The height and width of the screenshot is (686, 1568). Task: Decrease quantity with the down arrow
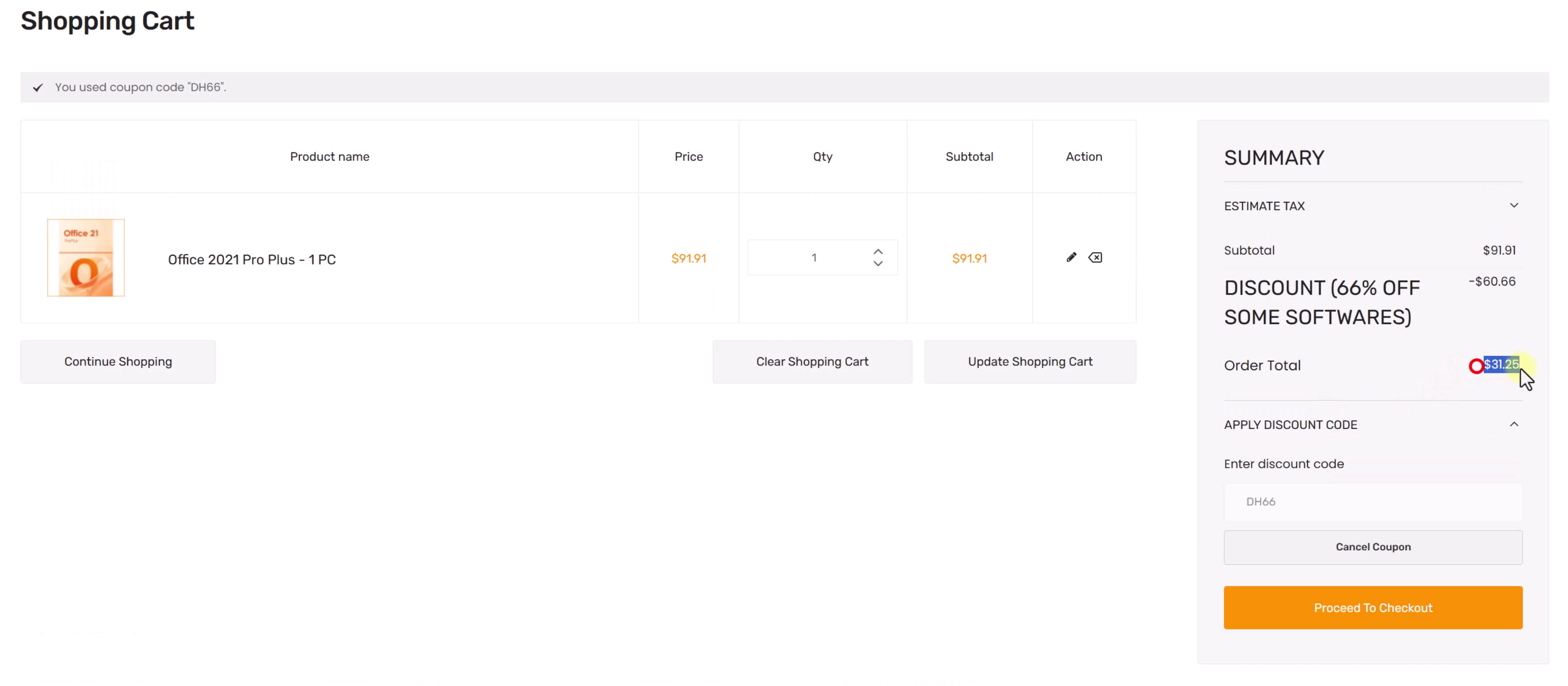878,264
